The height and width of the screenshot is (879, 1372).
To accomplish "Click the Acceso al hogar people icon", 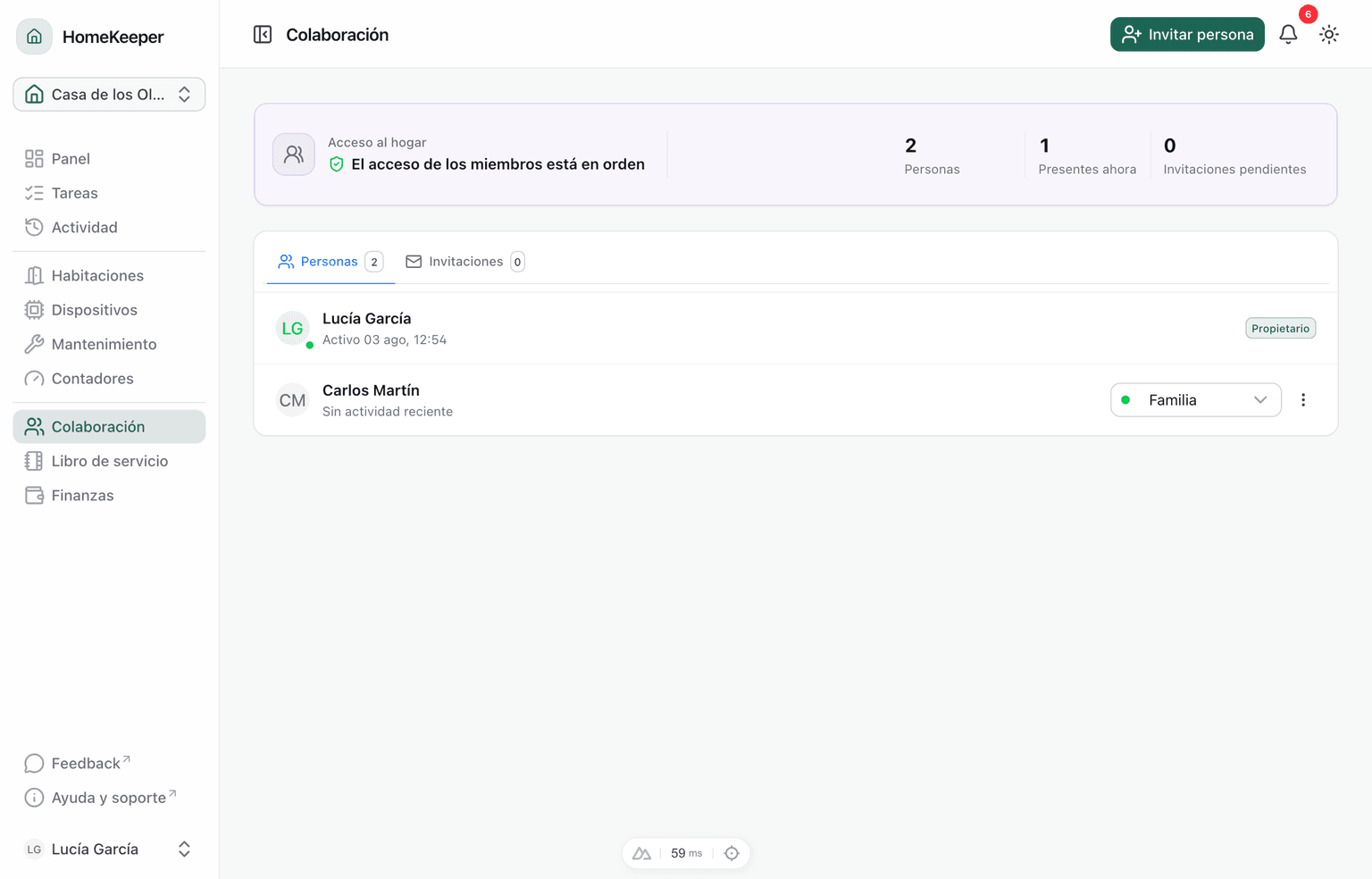I will pyautogui.click(x=294, y=155).
